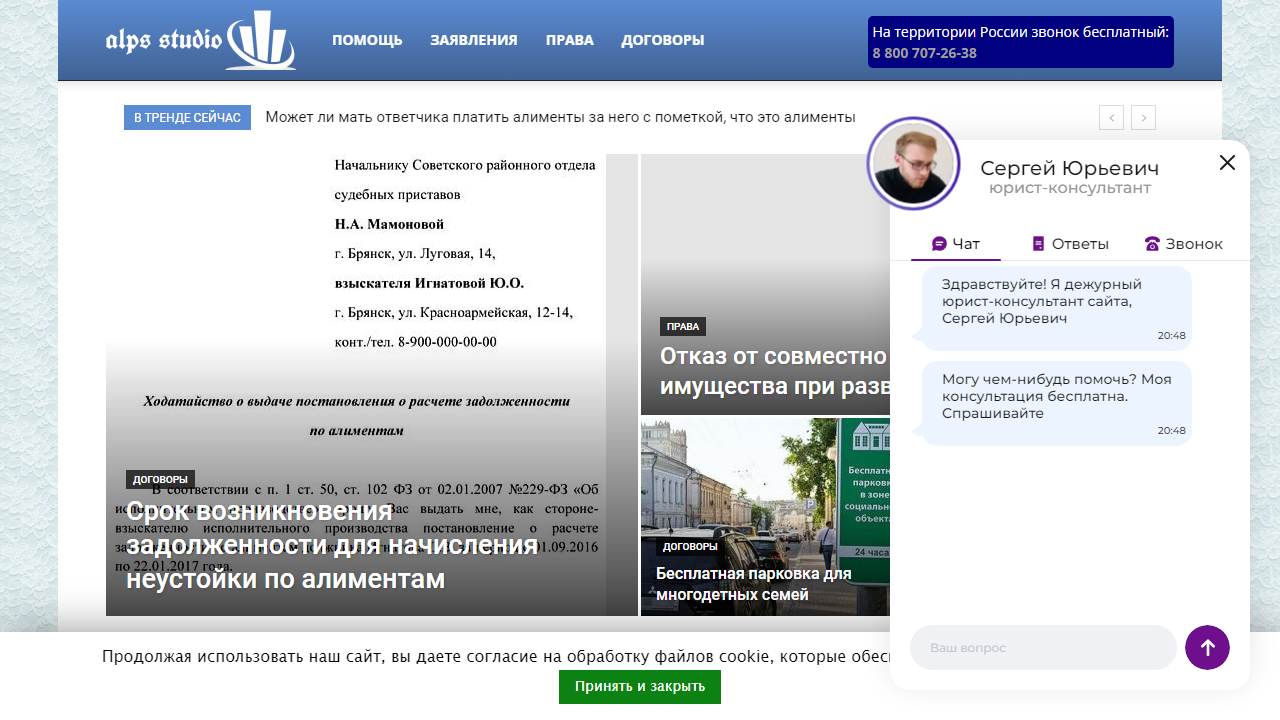Click next carousel arrow
Image resolution: width=1280 pixels, height=720 pixels.
coord(1143,117)
